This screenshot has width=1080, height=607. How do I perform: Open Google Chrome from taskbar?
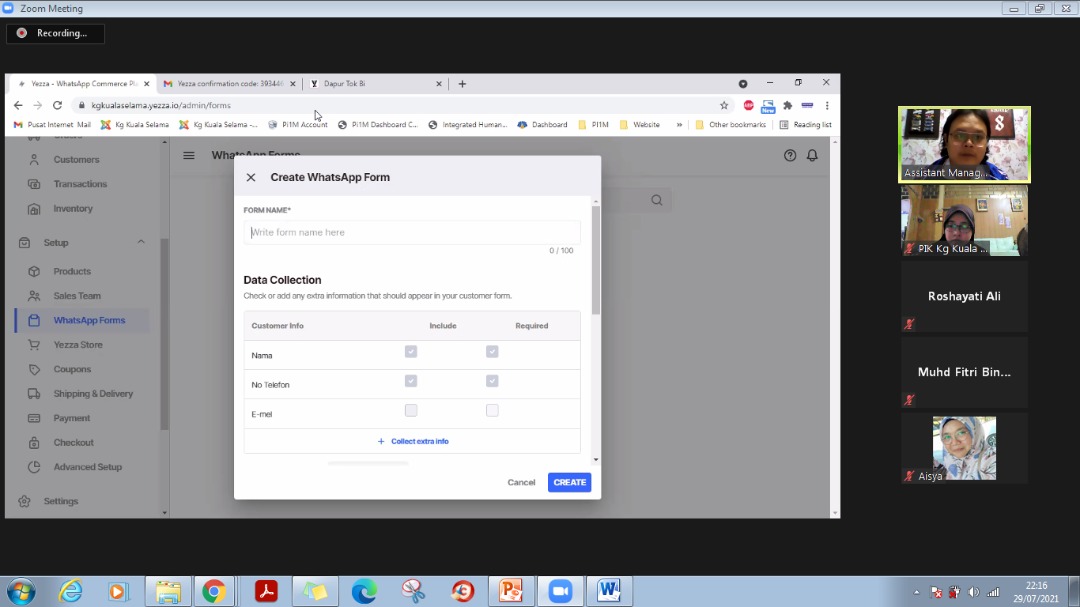214,591
